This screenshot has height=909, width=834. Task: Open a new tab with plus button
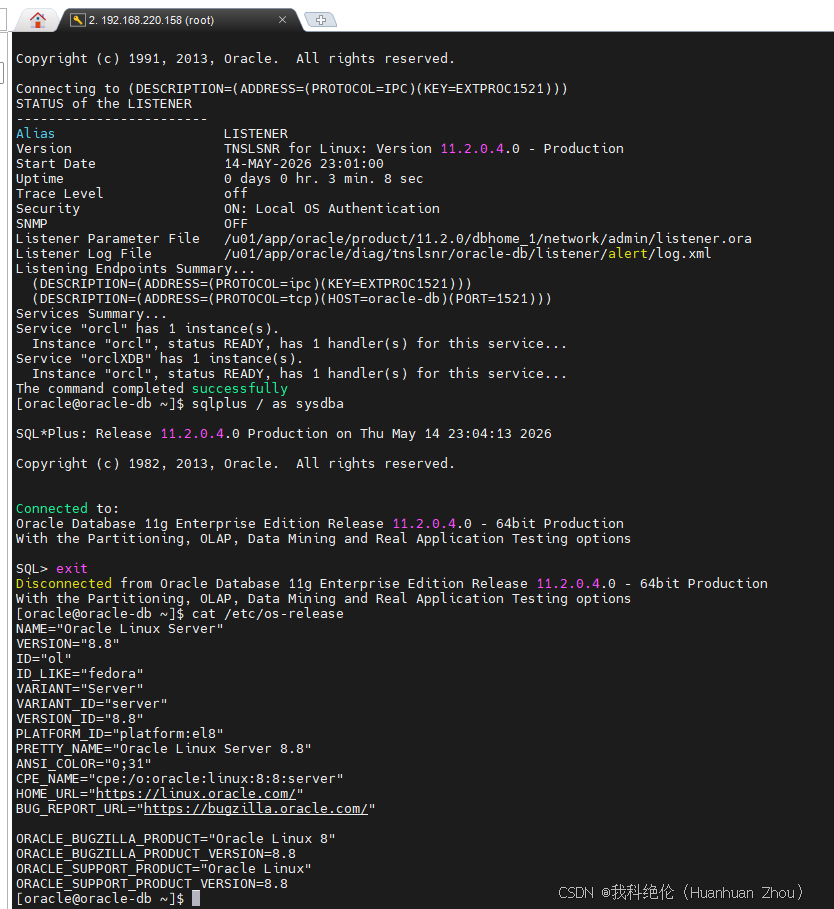(x=321, y=20)
